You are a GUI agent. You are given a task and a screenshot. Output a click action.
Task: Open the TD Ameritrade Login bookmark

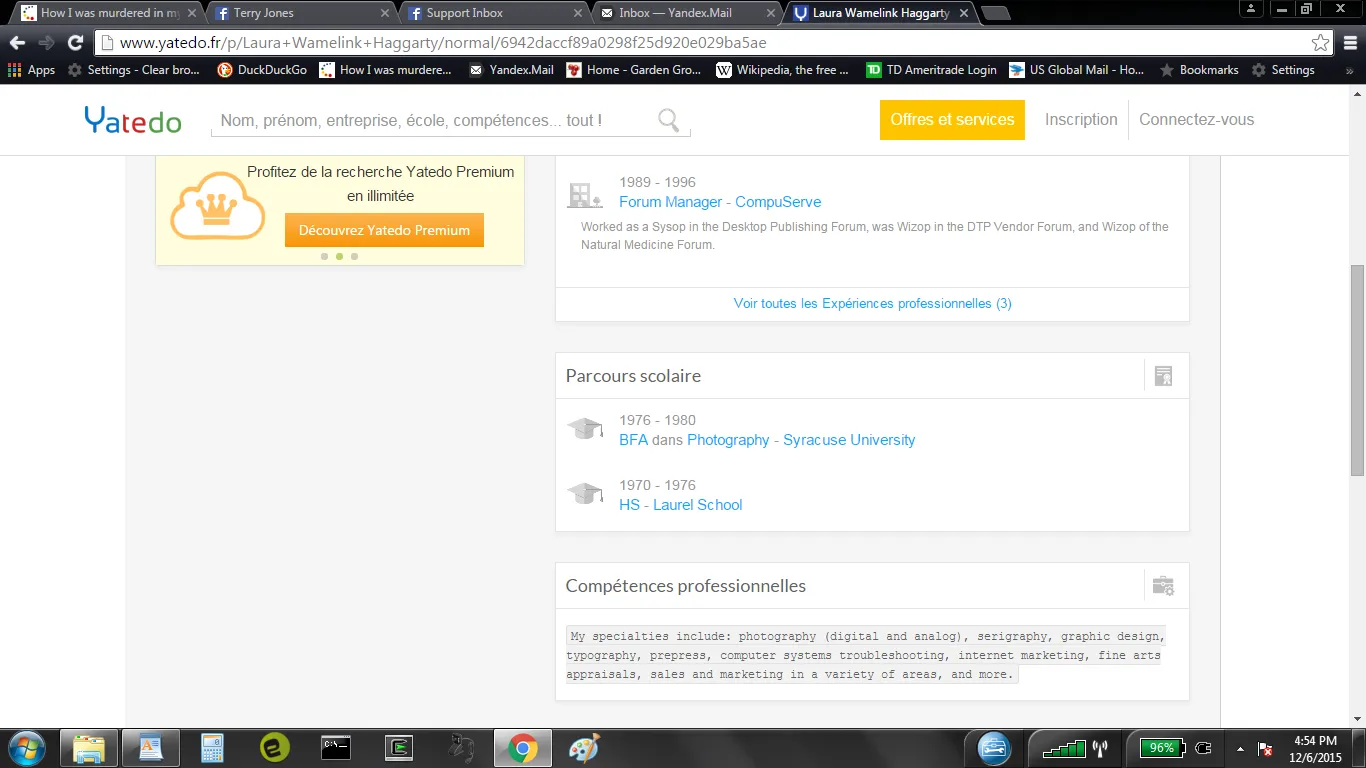(931, 70)
